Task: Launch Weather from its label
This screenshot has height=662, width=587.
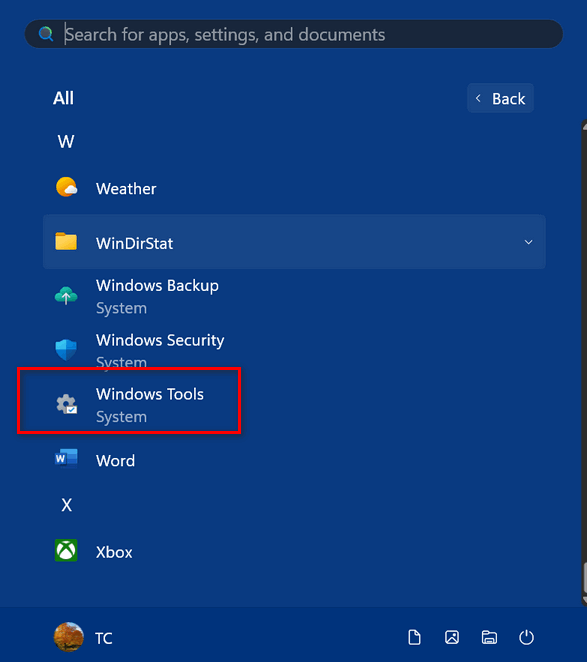Action: 126,189
